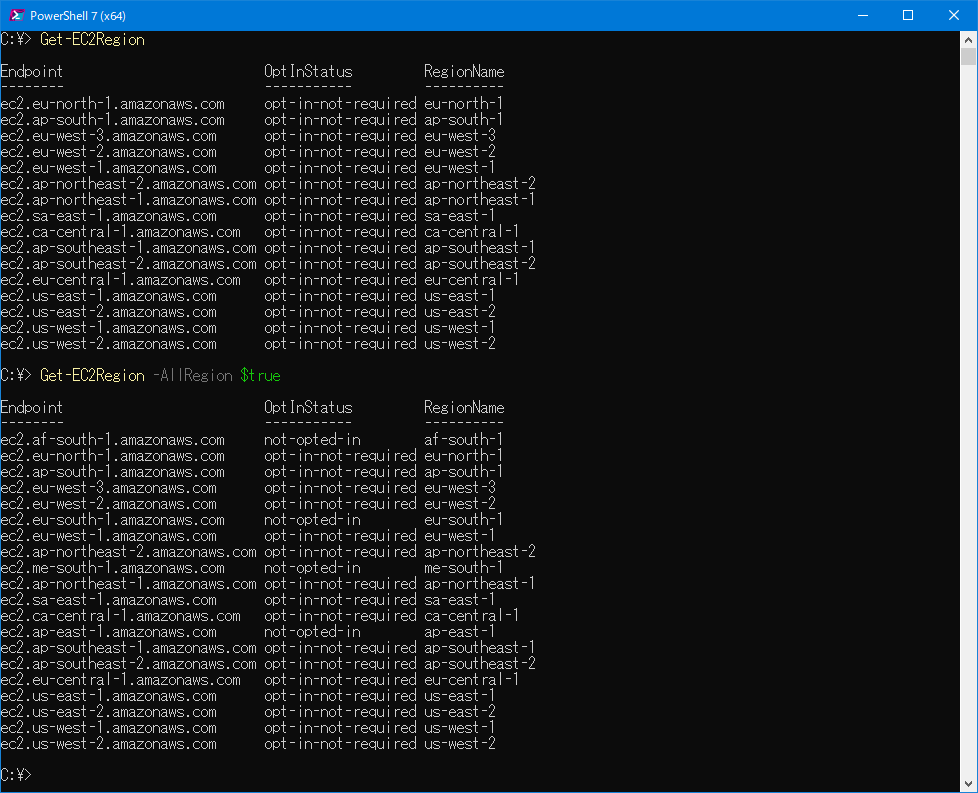Click the empty C:\ prompt at the bottom
The width and height of the screenshot is (978, 793).
(16, 774)
